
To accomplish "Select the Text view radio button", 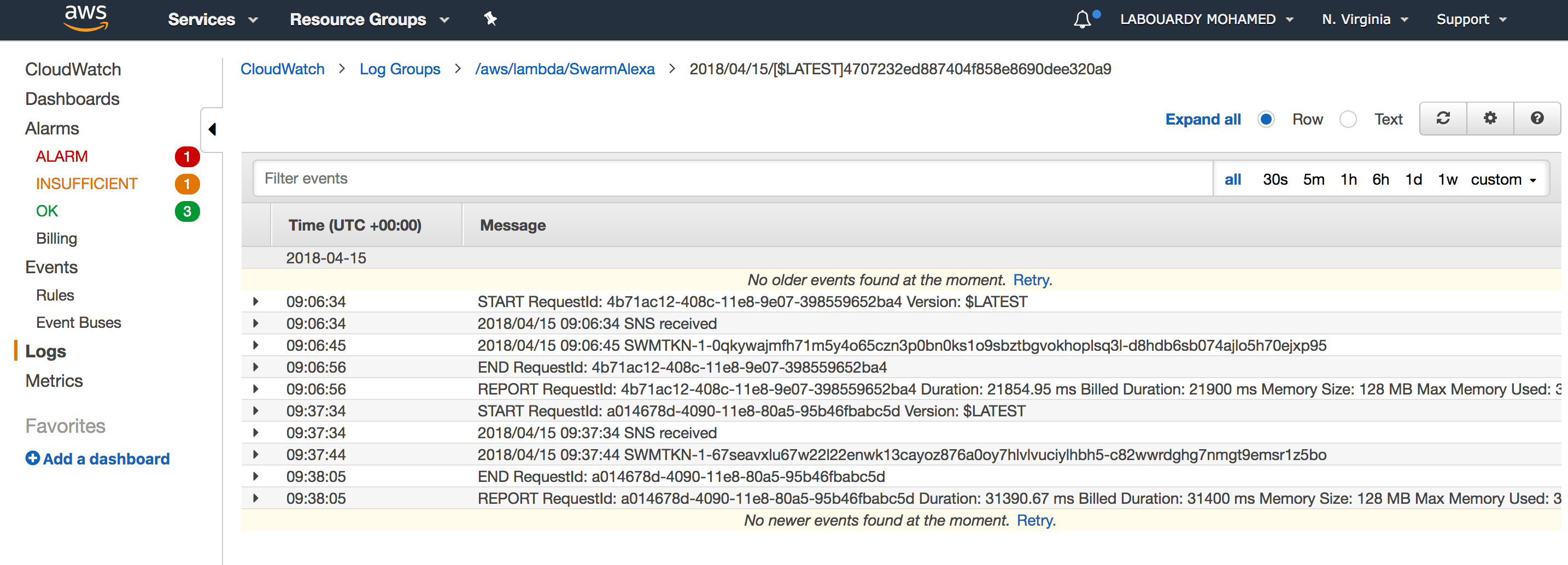I will coord(1348,119).
